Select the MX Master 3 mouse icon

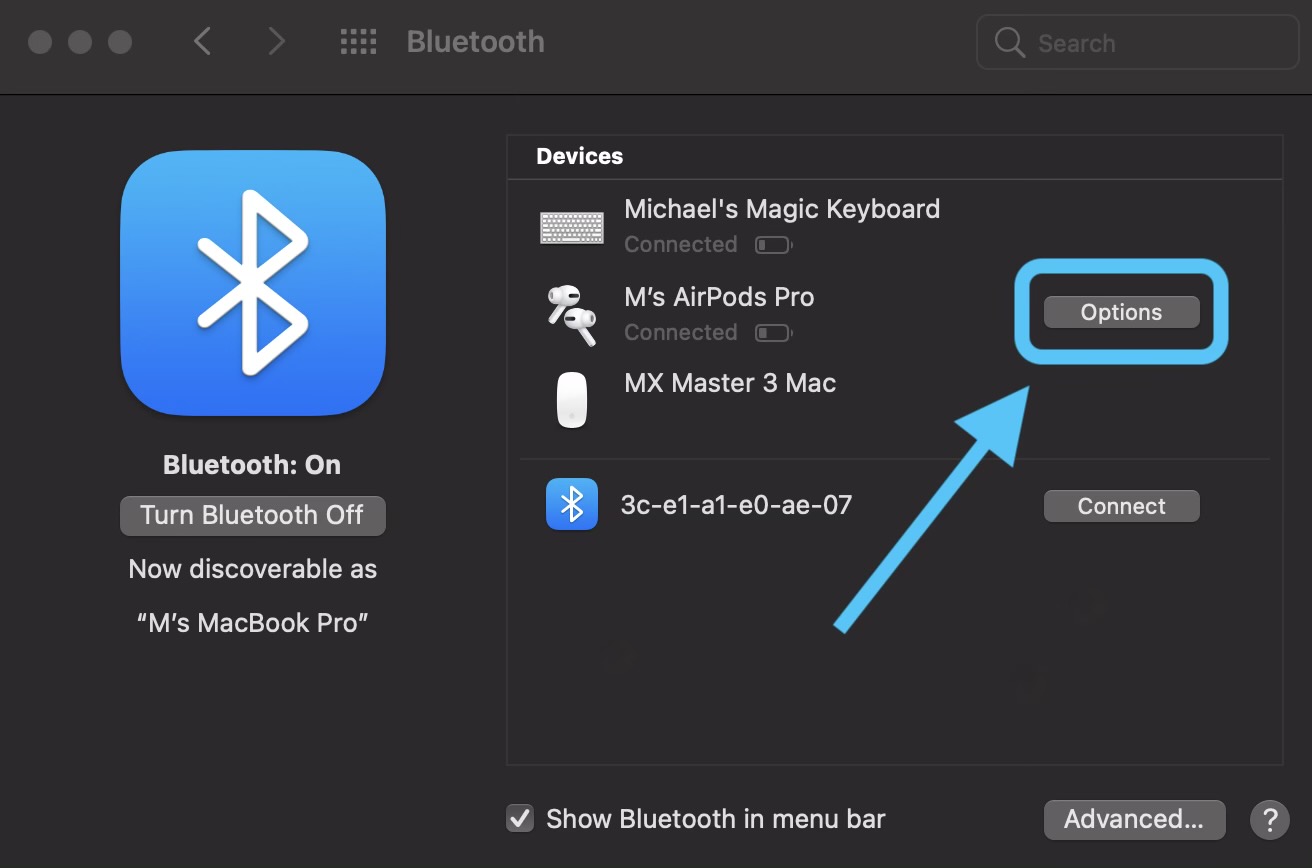tap(571, 399)
